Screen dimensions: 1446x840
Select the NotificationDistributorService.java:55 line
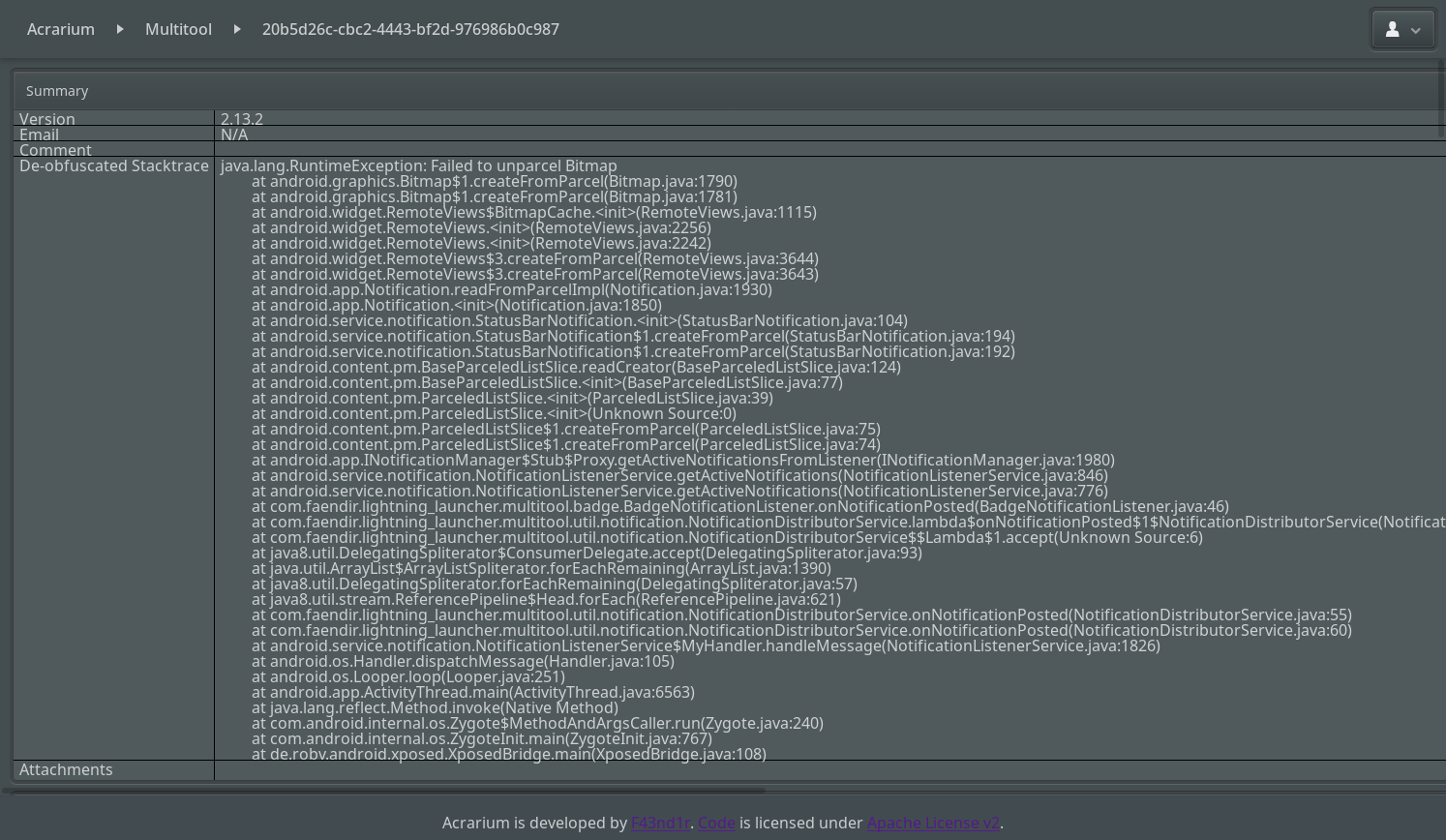(x=801, y=615)
